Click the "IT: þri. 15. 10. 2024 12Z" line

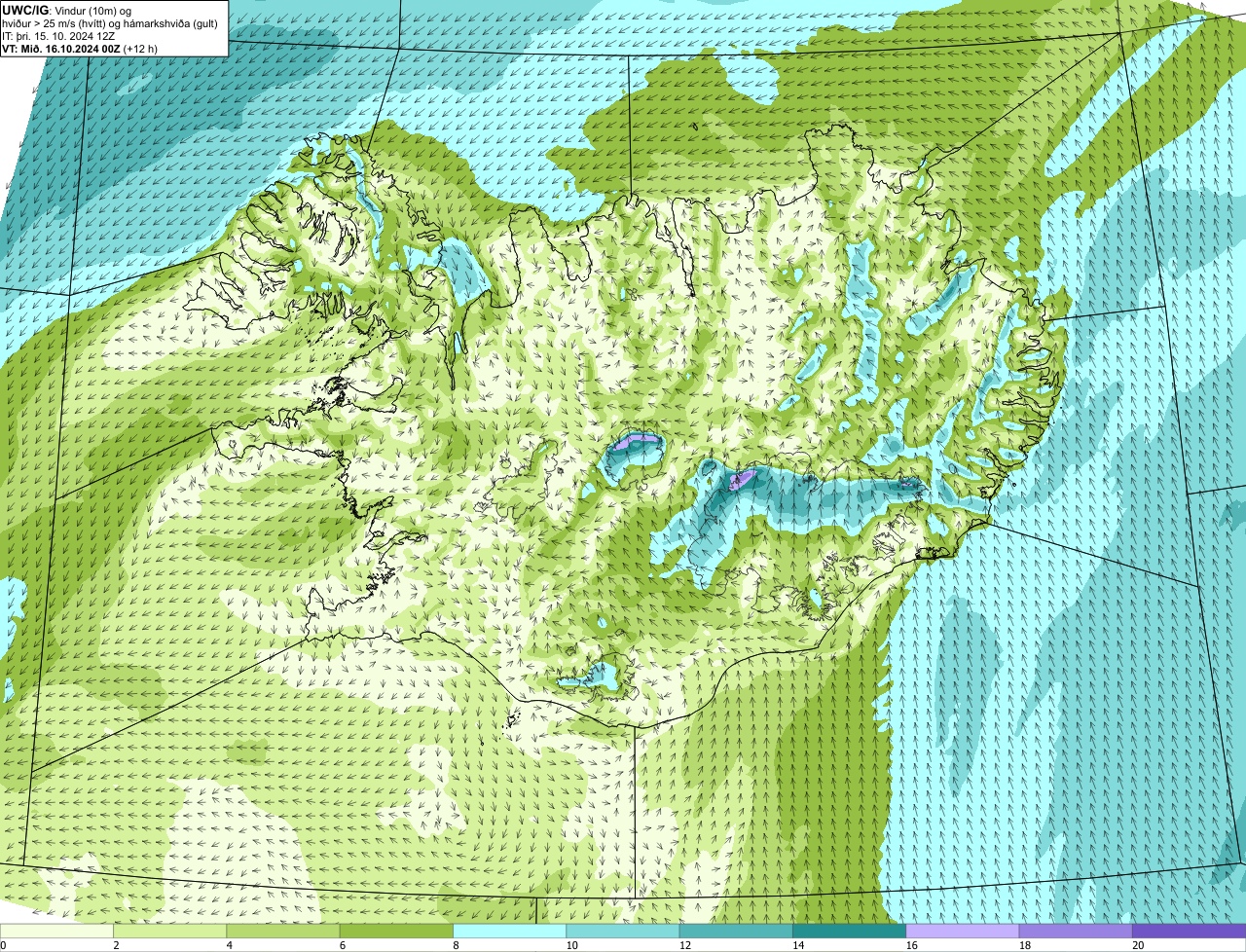58,35
